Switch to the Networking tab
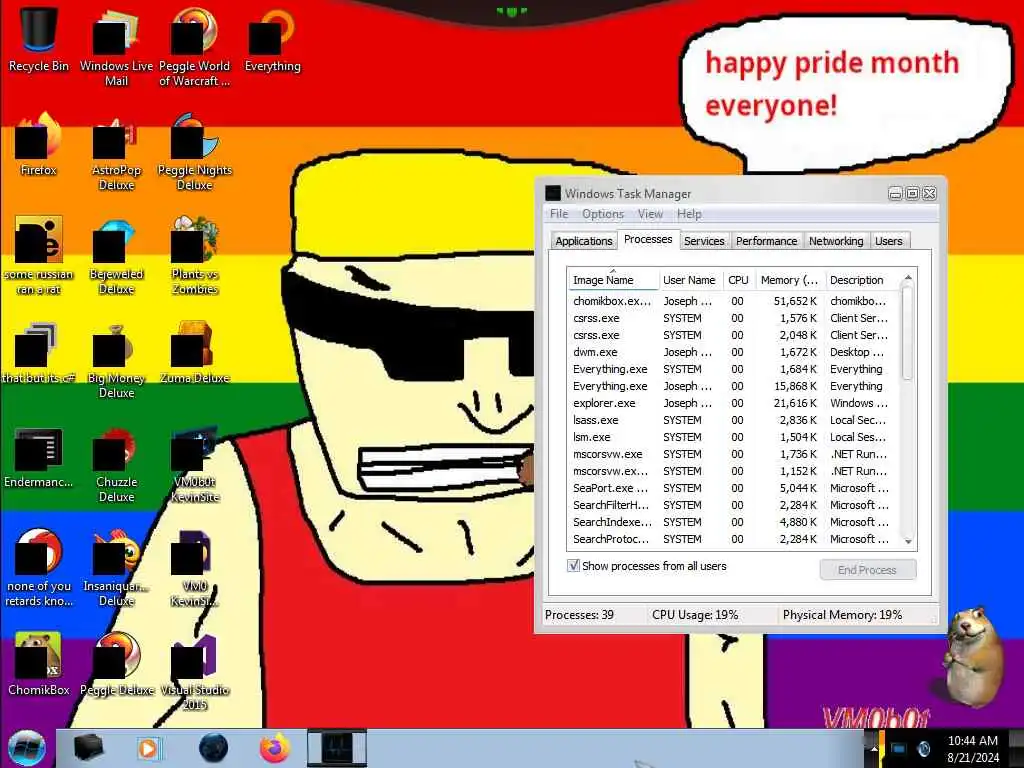1024x768 pixels. pyautogui.click(x=836, y=241)
